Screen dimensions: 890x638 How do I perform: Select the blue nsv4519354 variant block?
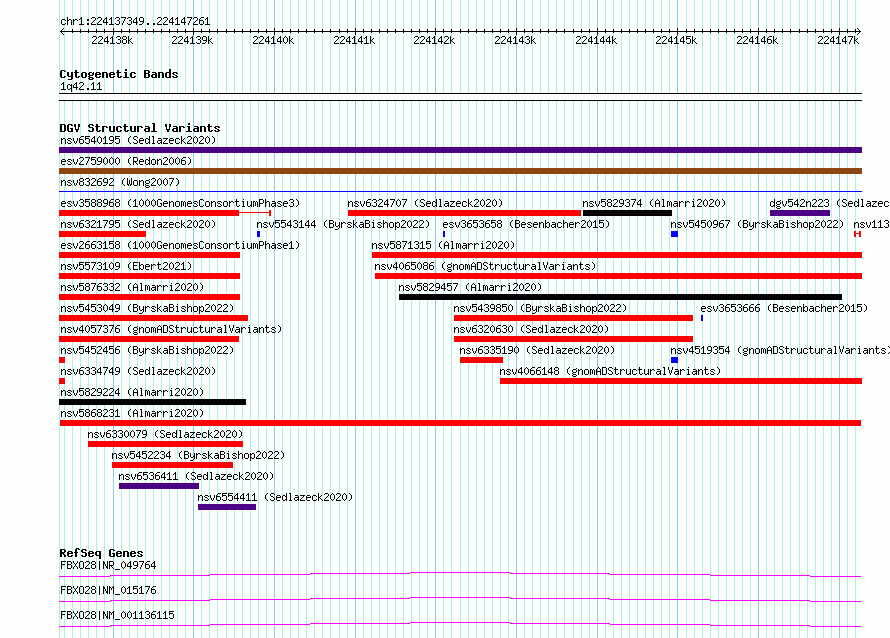[674, 360]
